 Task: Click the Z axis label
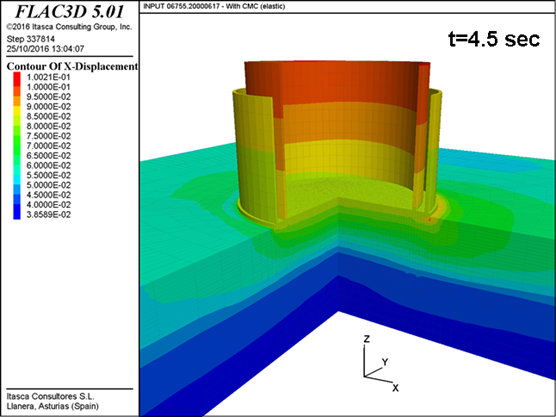click(367, 339)
